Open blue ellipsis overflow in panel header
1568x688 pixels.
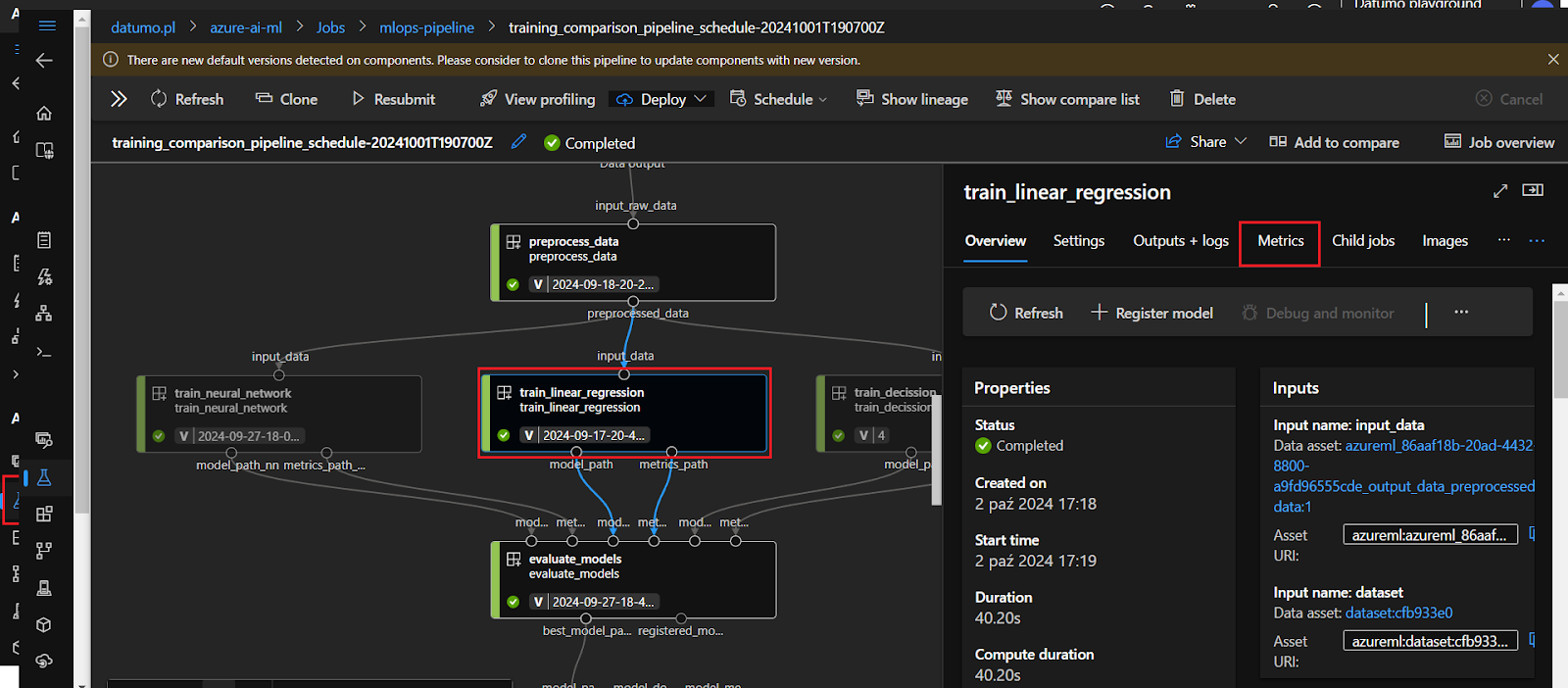pyautogui.click(x=1537, y=240)
